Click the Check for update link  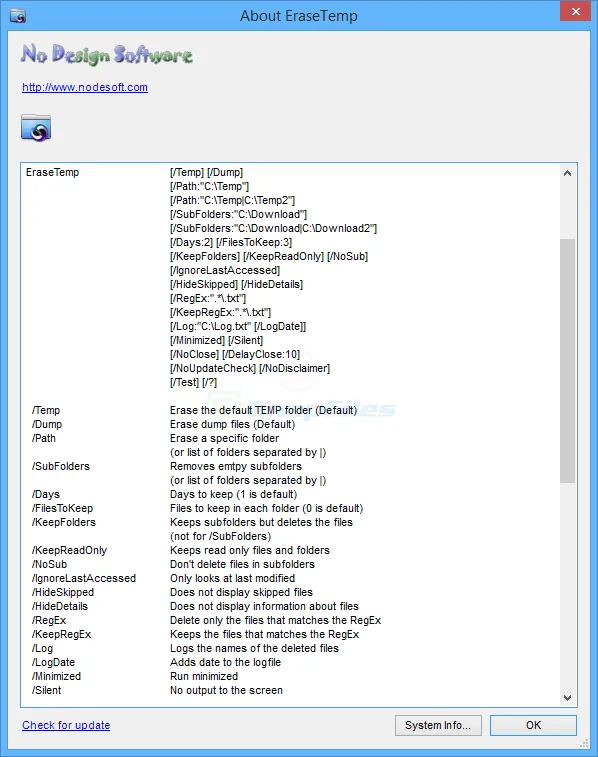tap(66, 725)
